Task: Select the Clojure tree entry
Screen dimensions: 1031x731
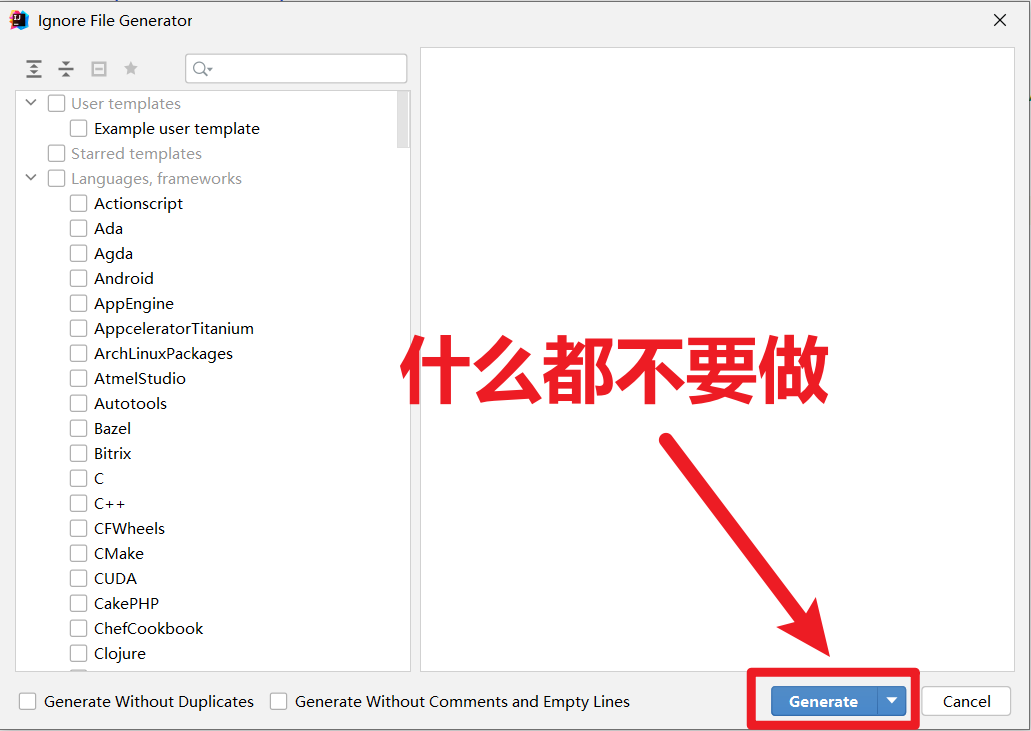Action: [x=120, y=653]
